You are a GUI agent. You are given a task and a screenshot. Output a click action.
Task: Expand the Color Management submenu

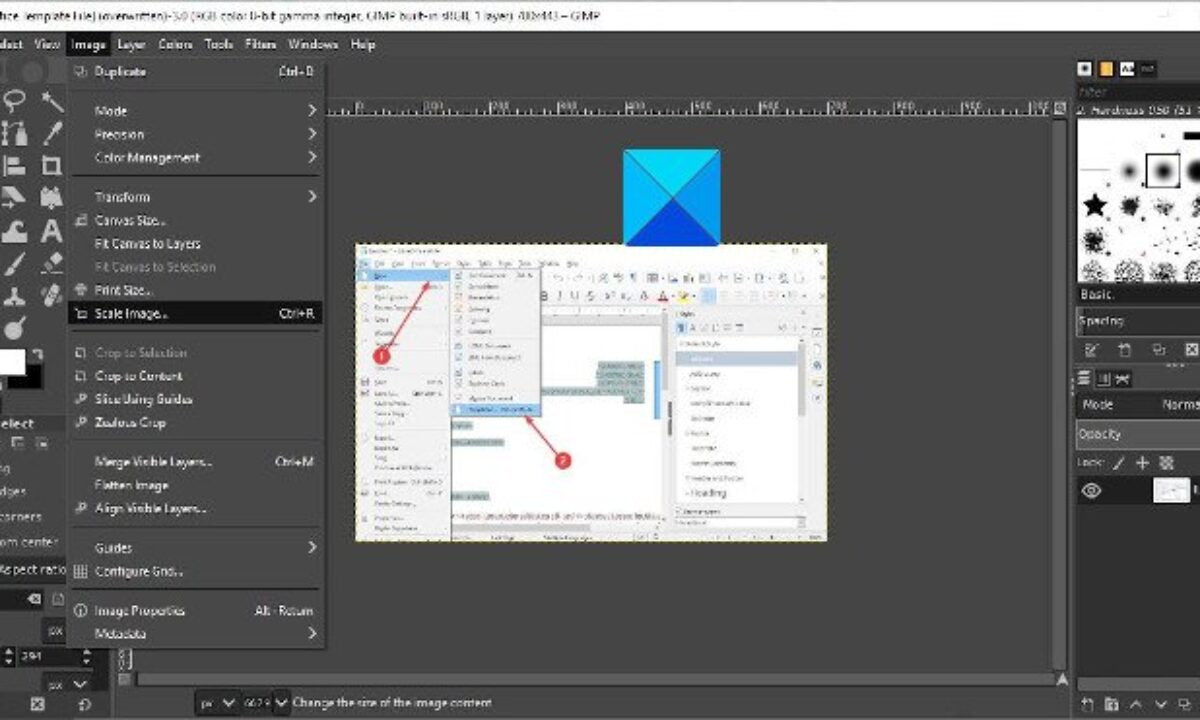coord(196,157)
